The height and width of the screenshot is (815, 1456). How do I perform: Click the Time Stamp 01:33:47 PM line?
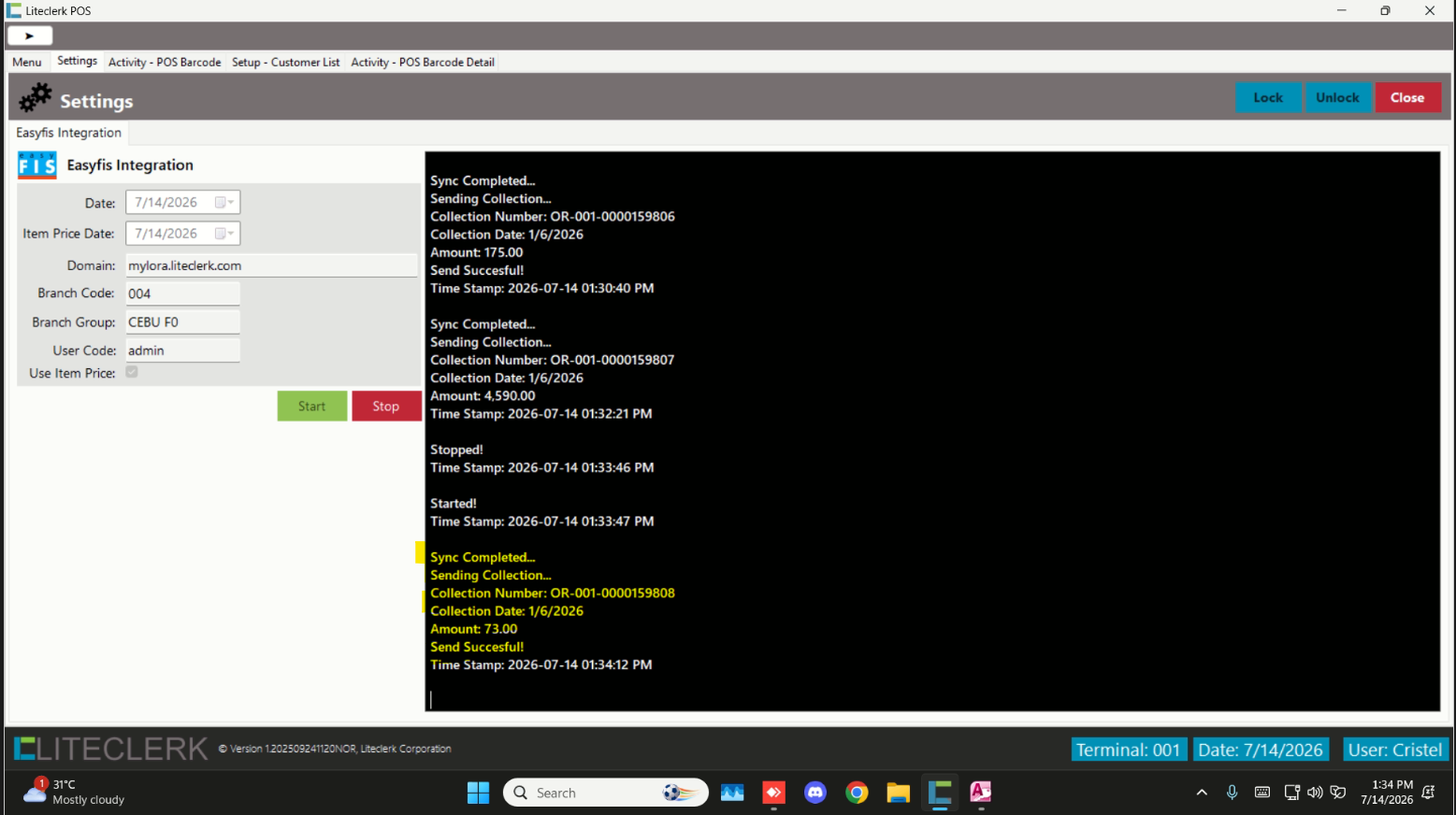tap(542, 522)
